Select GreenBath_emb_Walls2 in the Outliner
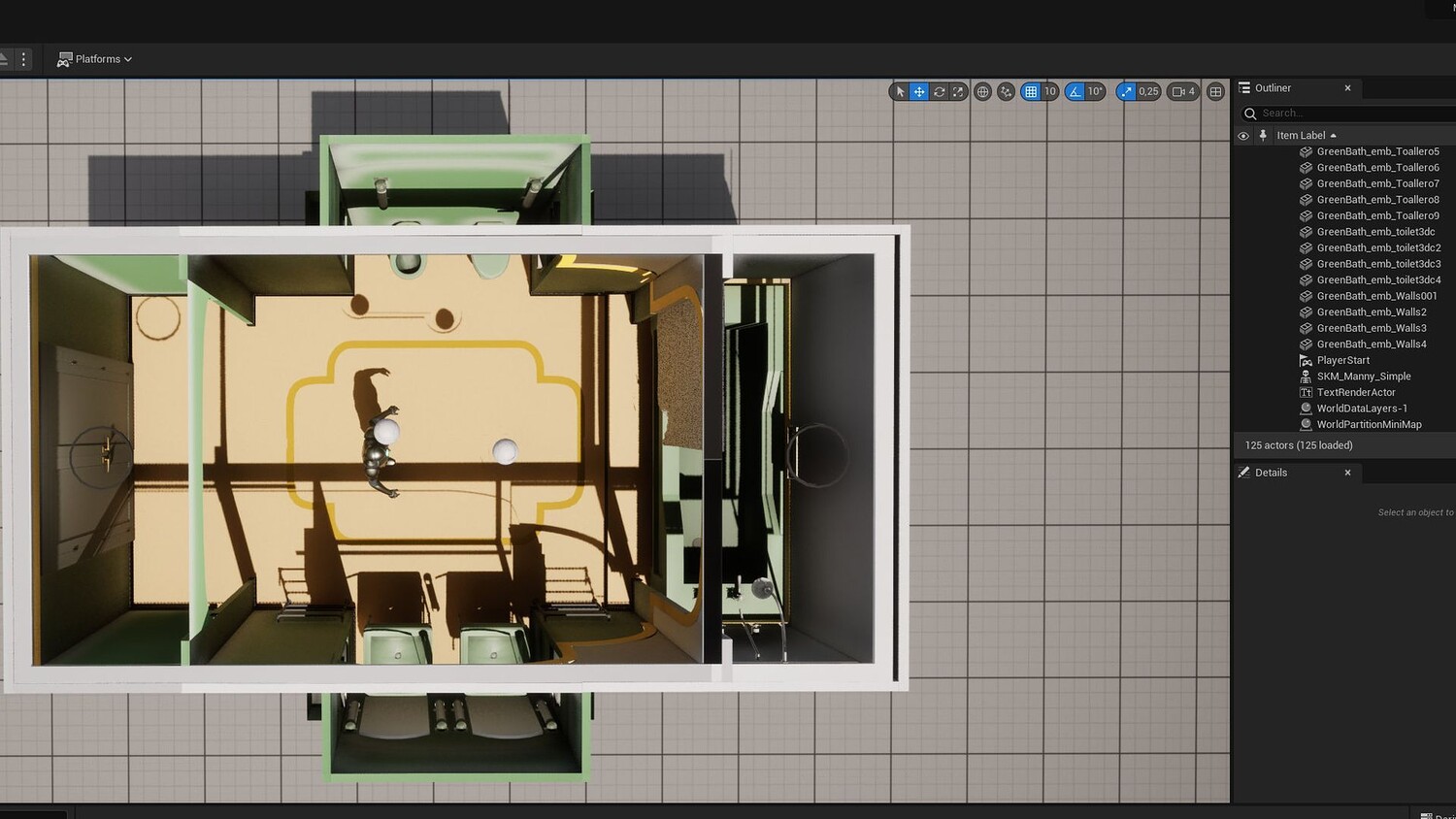The image size is (1456, 819). click(x=1372, y=312)
